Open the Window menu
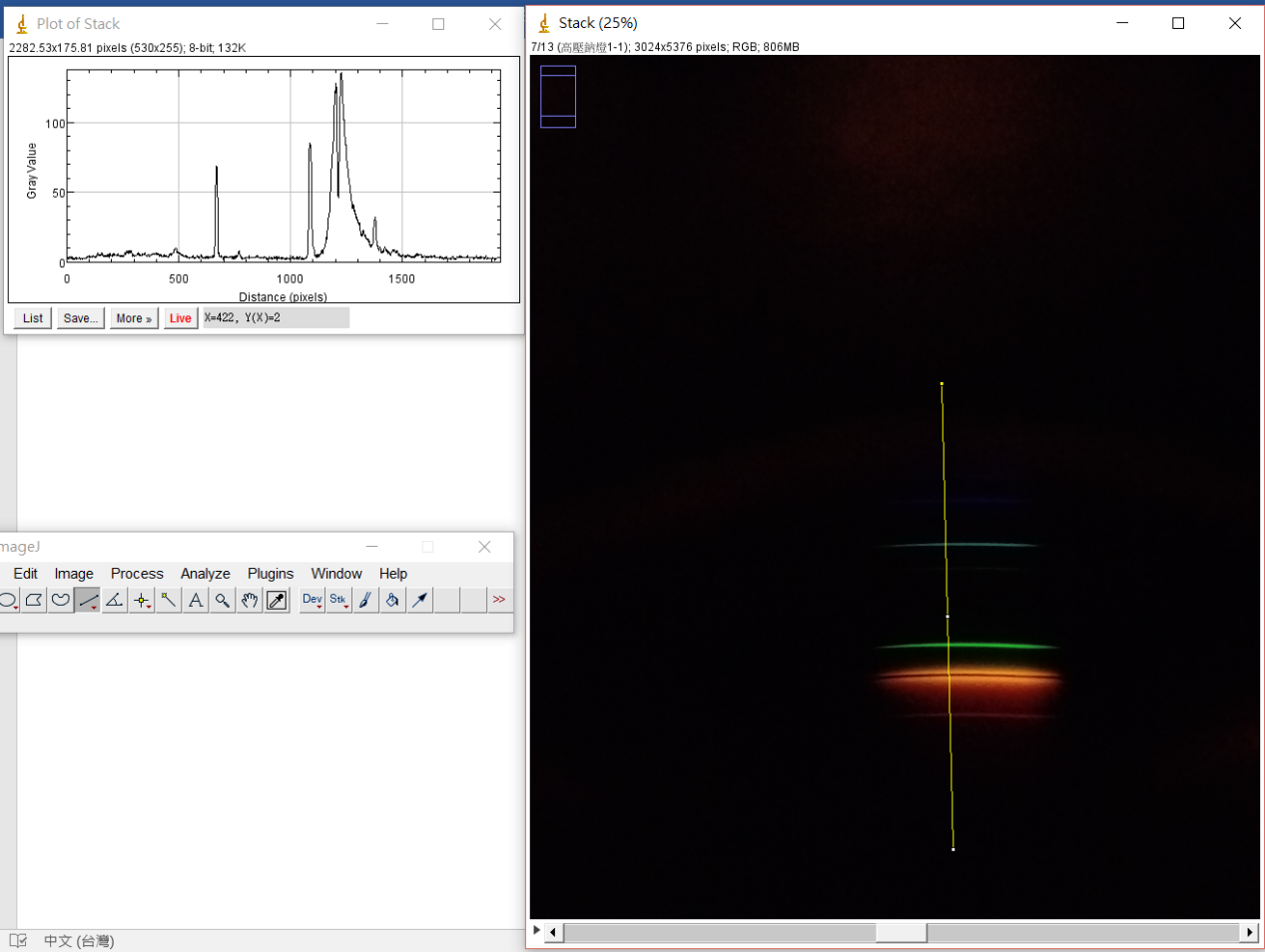The width and height of the screenshot is (1265, 952). pos(336,574)
